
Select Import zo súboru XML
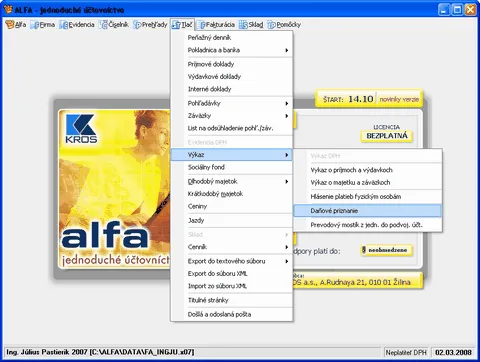click(232, 286)
